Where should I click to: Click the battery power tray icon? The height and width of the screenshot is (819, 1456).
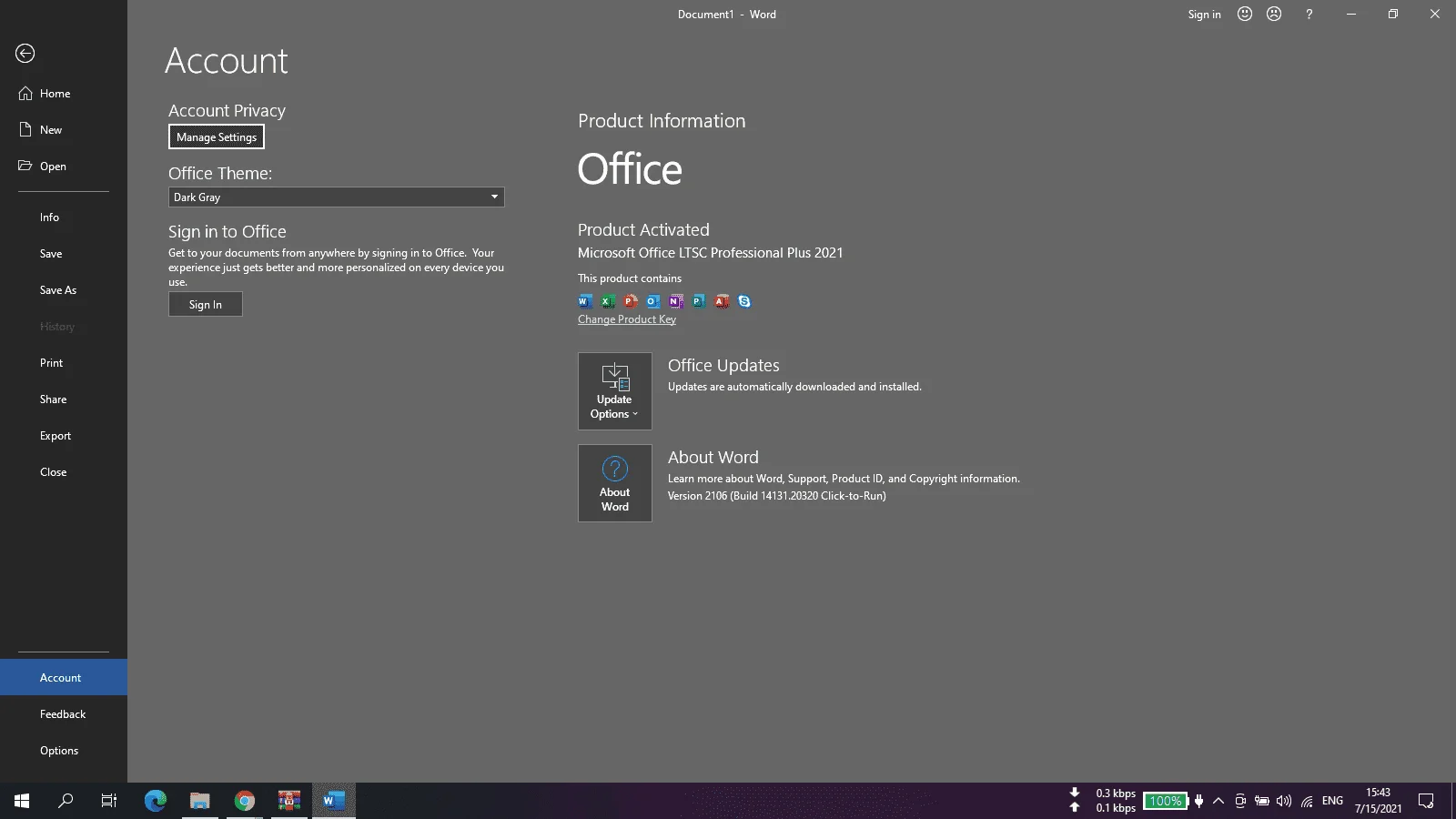tap(1262, 801)
